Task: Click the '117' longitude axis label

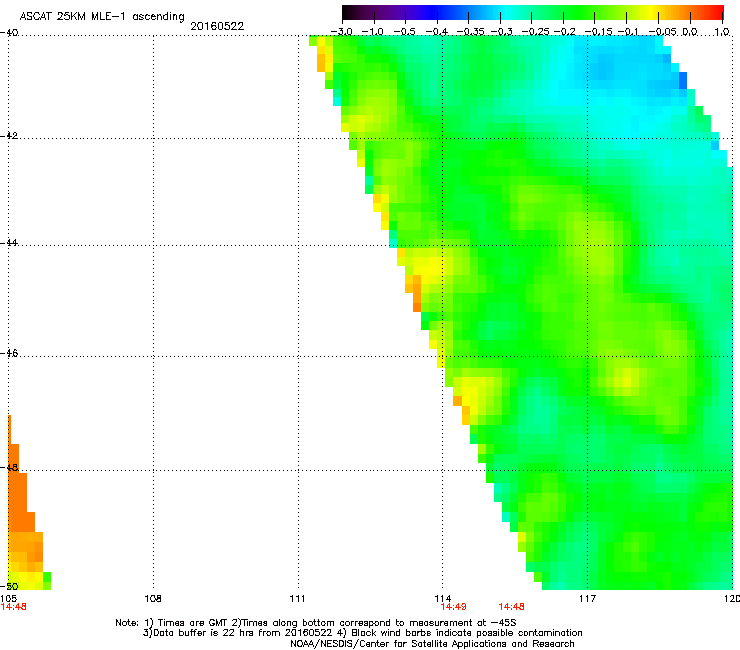Action: (587, 599)
